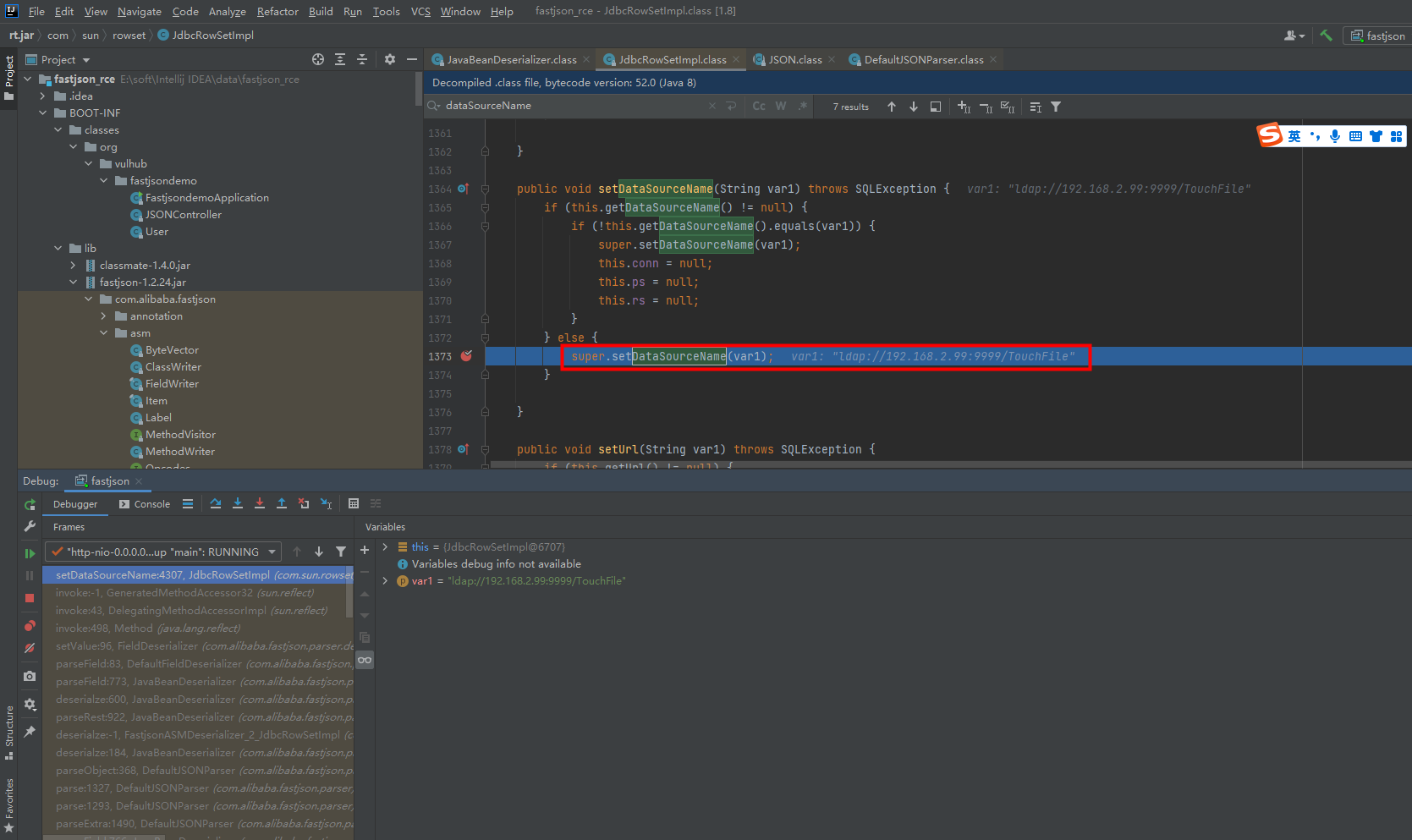Select the invoke:498, Method frame
This screenshot has height=840, width=1412.
pos(198,629)
